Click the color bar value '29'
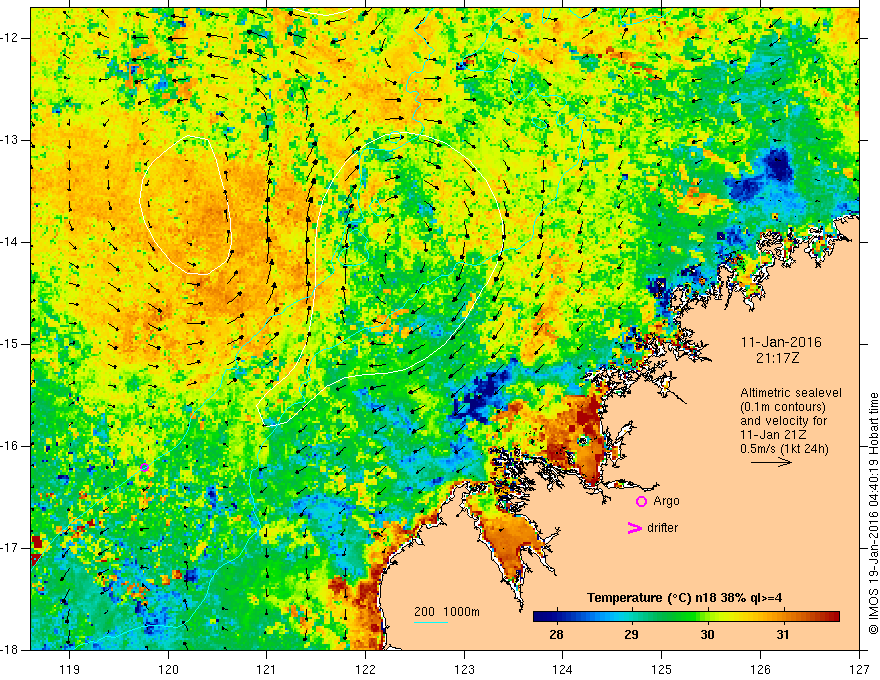The height and width of the screenshot is (680, 880). click(x=631, y=635)
